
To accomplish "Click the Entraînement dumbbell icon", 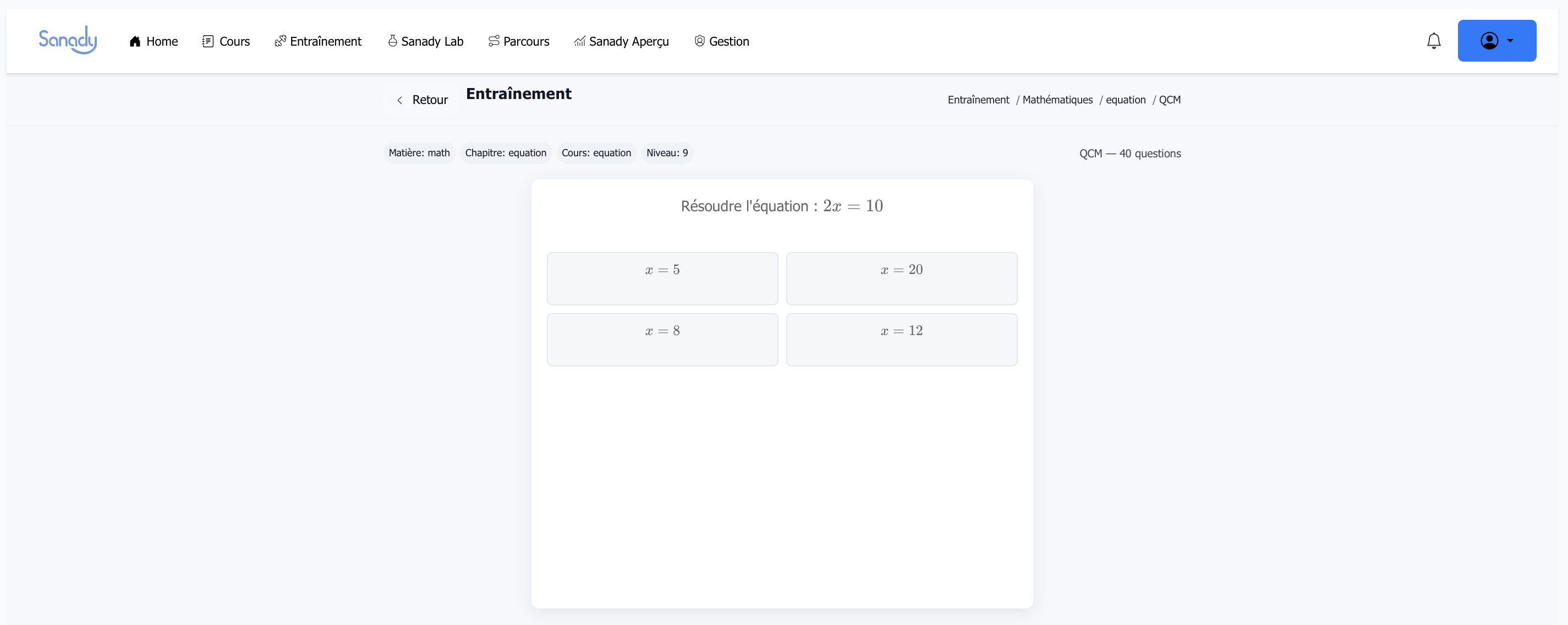I will [280, 41].
